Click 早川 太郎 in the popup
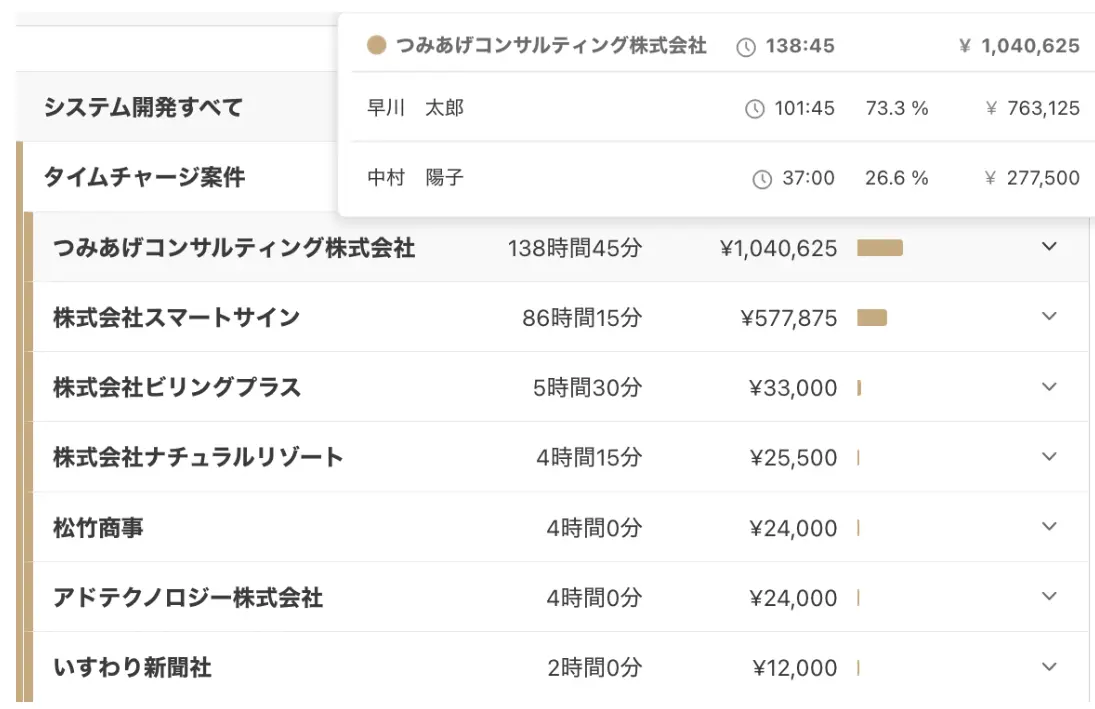 tap(416, 108)
